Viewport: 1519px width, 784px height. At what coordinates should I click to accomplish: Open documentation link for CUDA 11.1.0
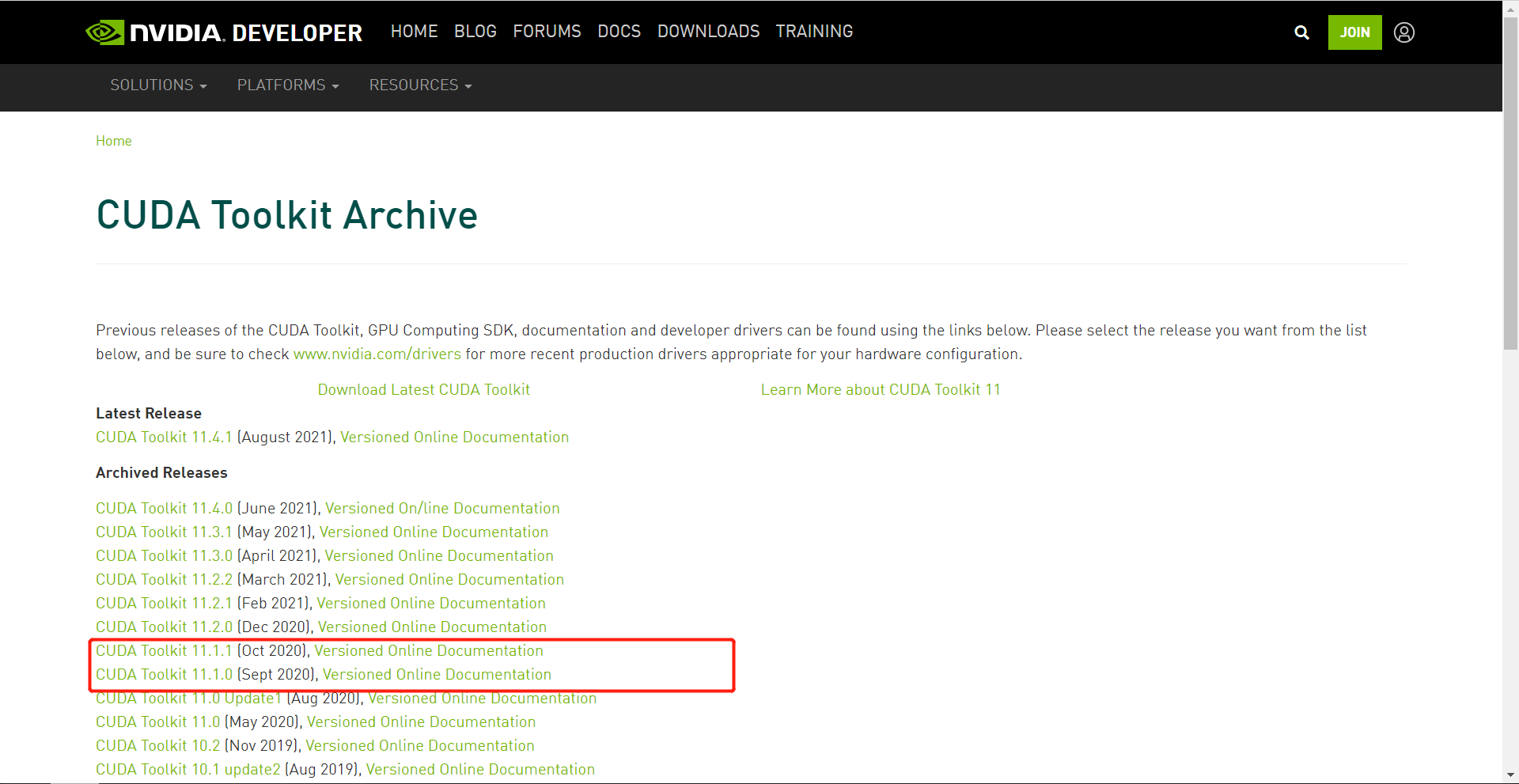(437, 675)
